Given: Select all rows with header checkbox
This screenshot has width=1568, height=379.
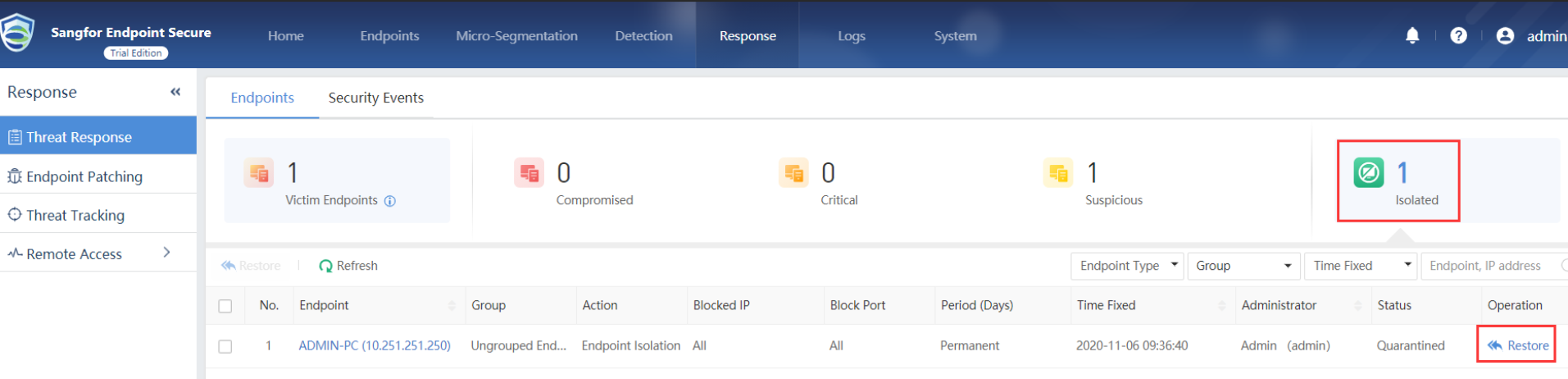Looking at the screenshot, I should (x=225, y=306).
